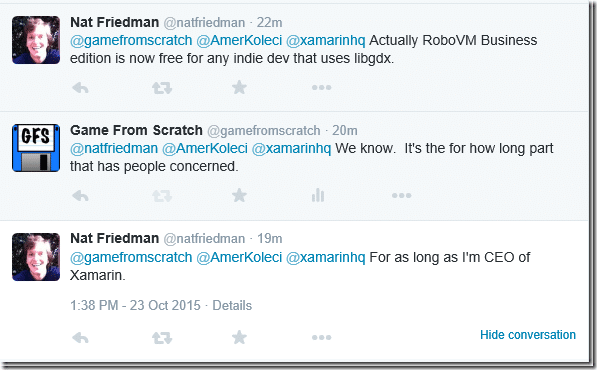Open more options on Game From Scratch tweet
Screen dimensions: 597x370
click(x=402, y=196)
